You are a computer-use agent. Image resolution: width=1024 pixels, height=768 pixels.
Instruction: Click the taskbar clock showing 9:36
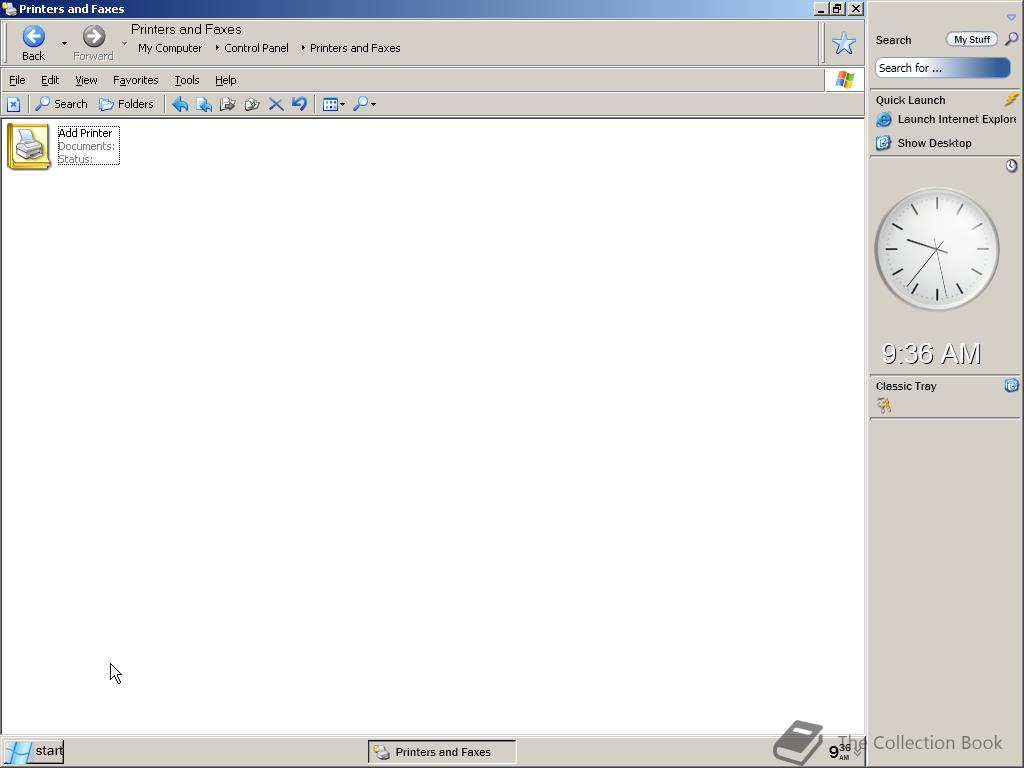840,752
